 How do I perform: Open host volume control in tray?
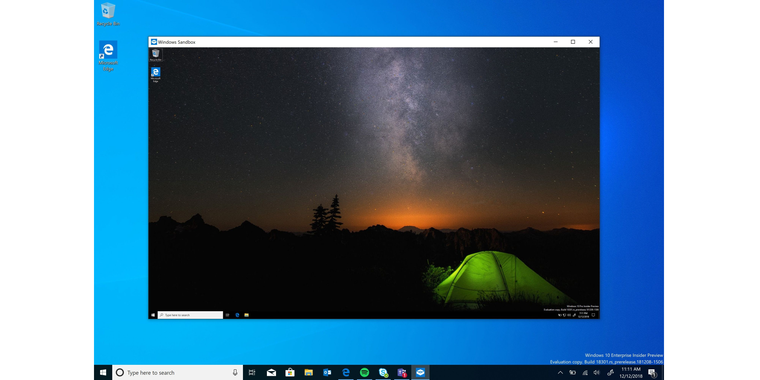[x=597, y=372]
